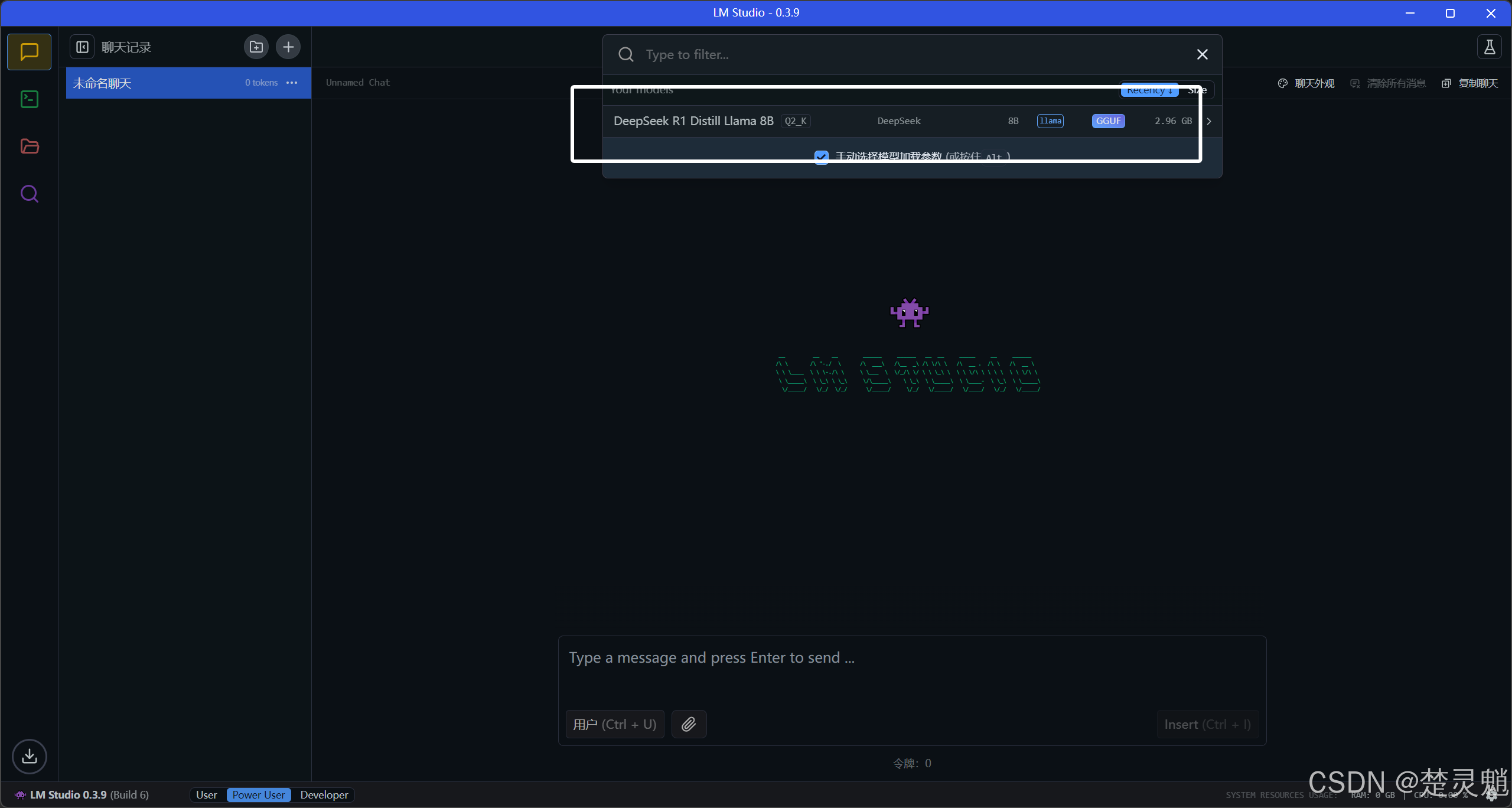The image size is (1512, 808).
Task: Collapse the chat history sidebar
Action: pyautogui.click(x=82, y=47)
